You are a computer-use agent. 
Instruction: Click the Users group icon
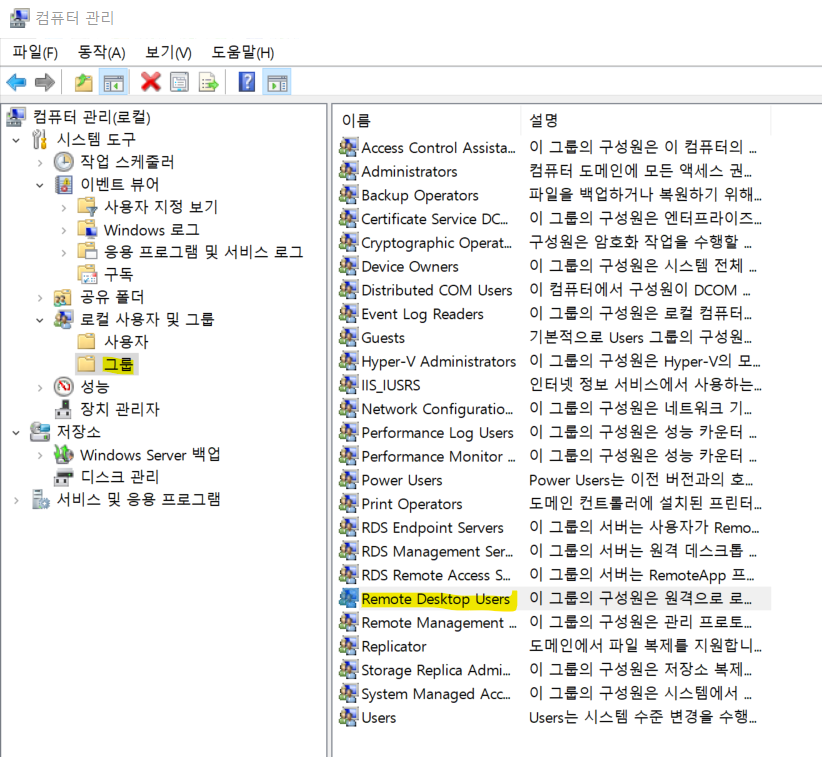pyautogui.click(x=348, y=717)
